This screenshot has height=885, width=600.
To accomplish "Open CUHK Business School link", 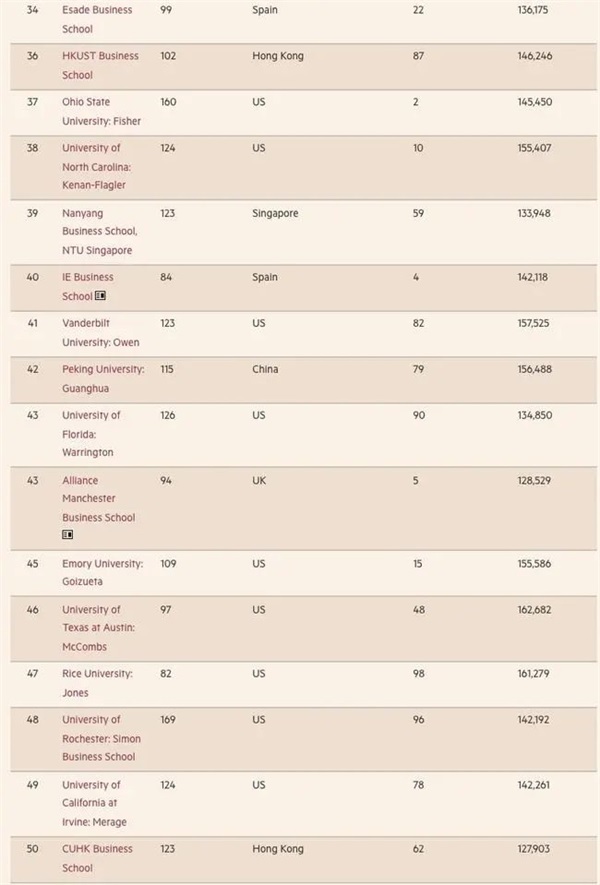I will (97, 858).
